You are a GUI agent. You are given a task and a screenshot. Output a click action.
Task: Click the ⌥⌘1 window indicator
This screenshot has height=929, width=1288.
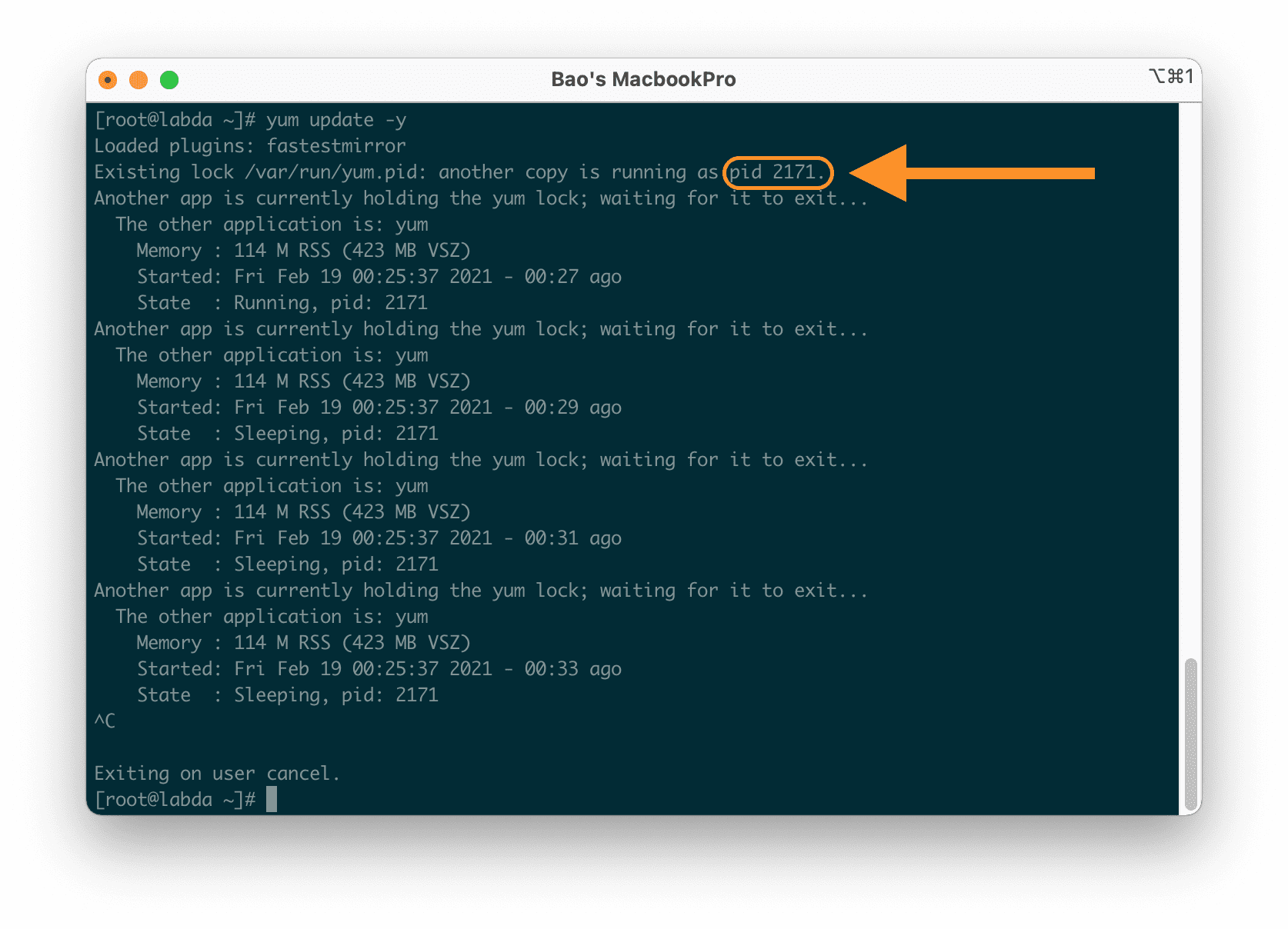[x=1172, y=77]
